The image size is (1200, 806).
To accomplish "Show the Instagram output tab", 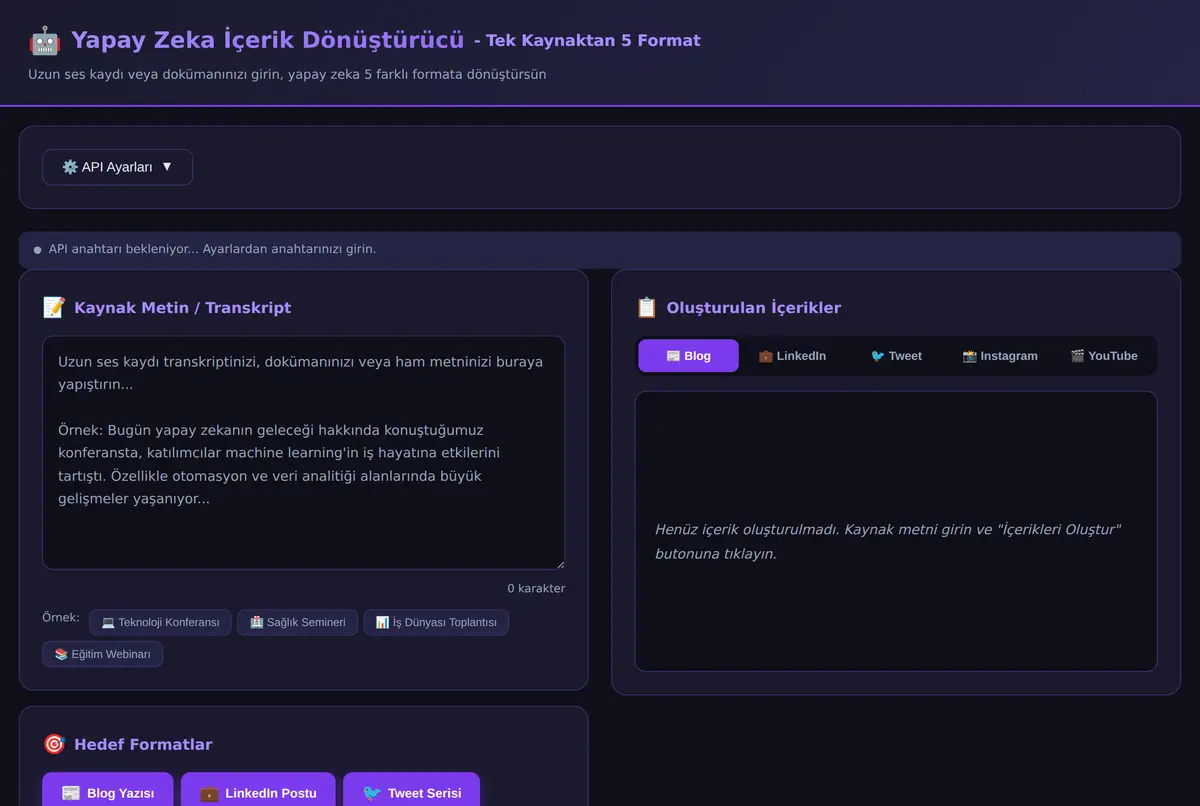I will click(x=1000, y=356).
